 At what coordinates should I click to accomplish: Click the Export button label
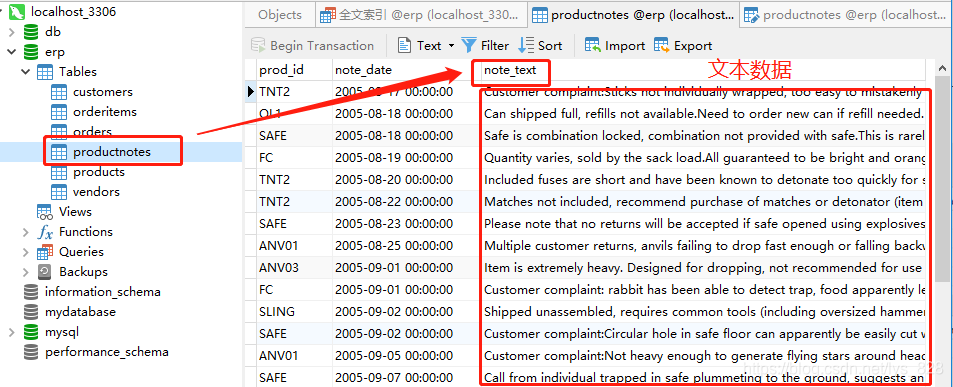(693, 46)
